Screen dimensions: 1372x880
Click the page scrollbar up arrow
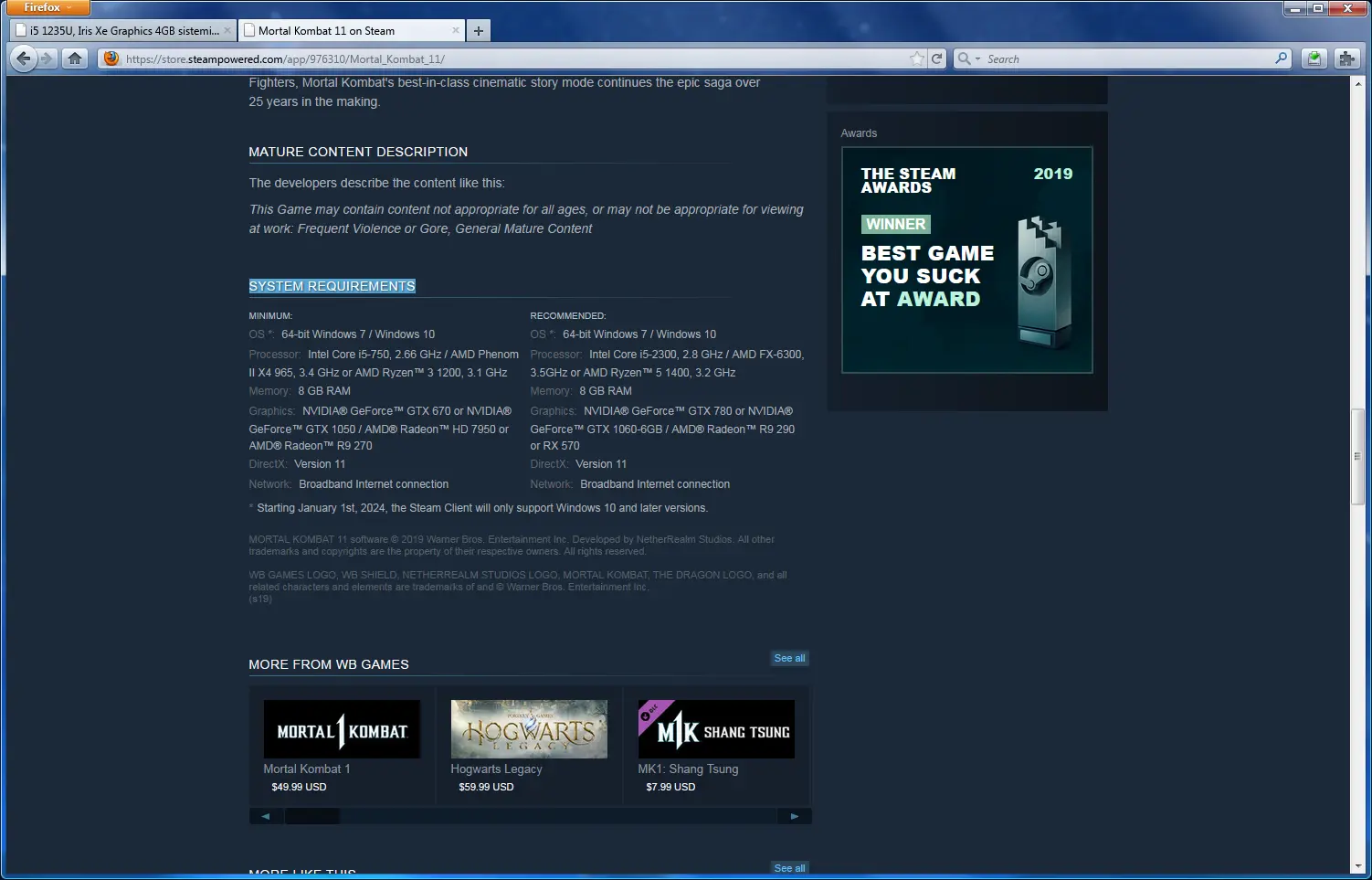(1357, 83)
